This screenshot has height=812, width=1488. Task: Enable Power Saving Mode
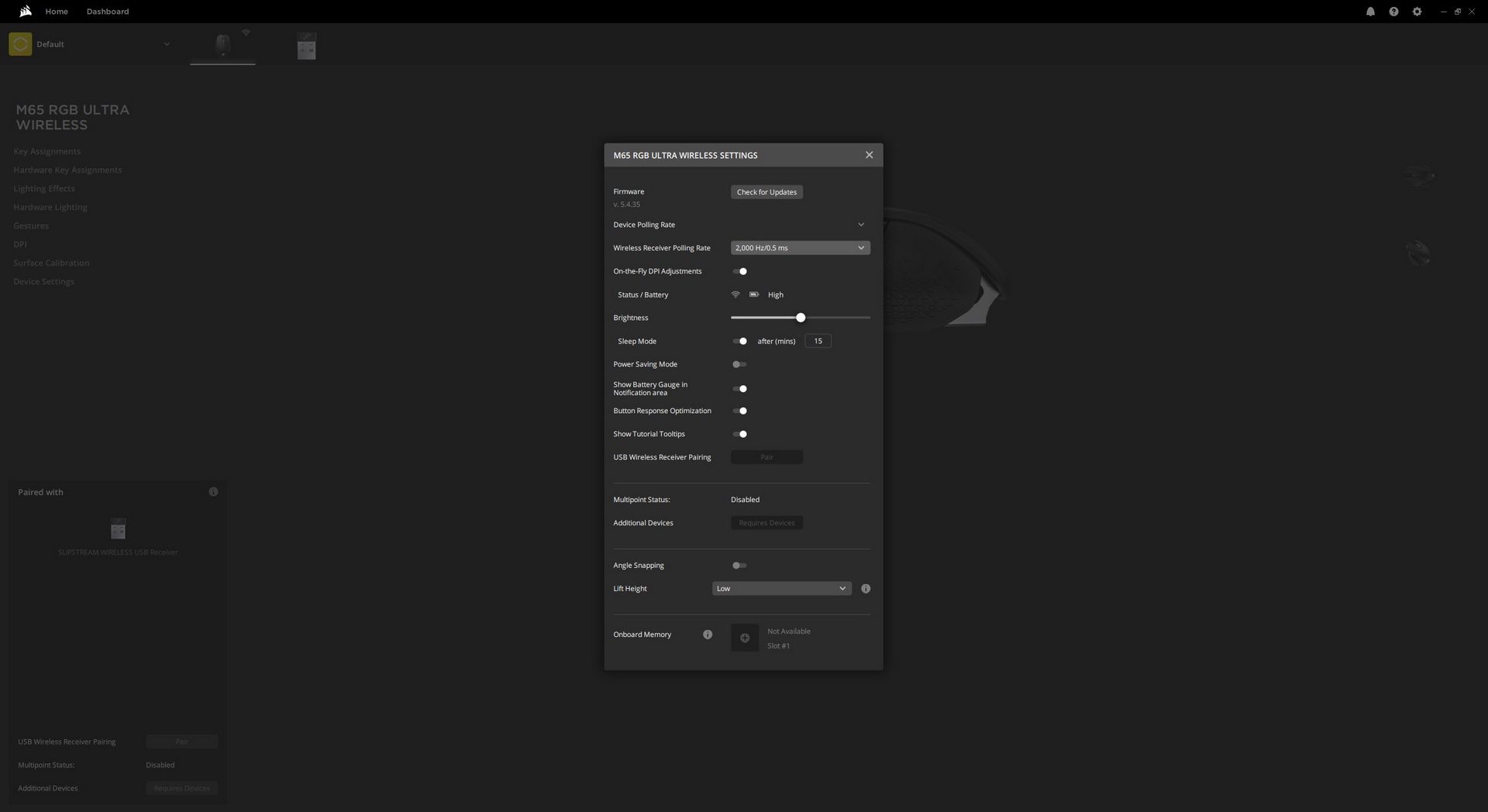tap(740, 364)
